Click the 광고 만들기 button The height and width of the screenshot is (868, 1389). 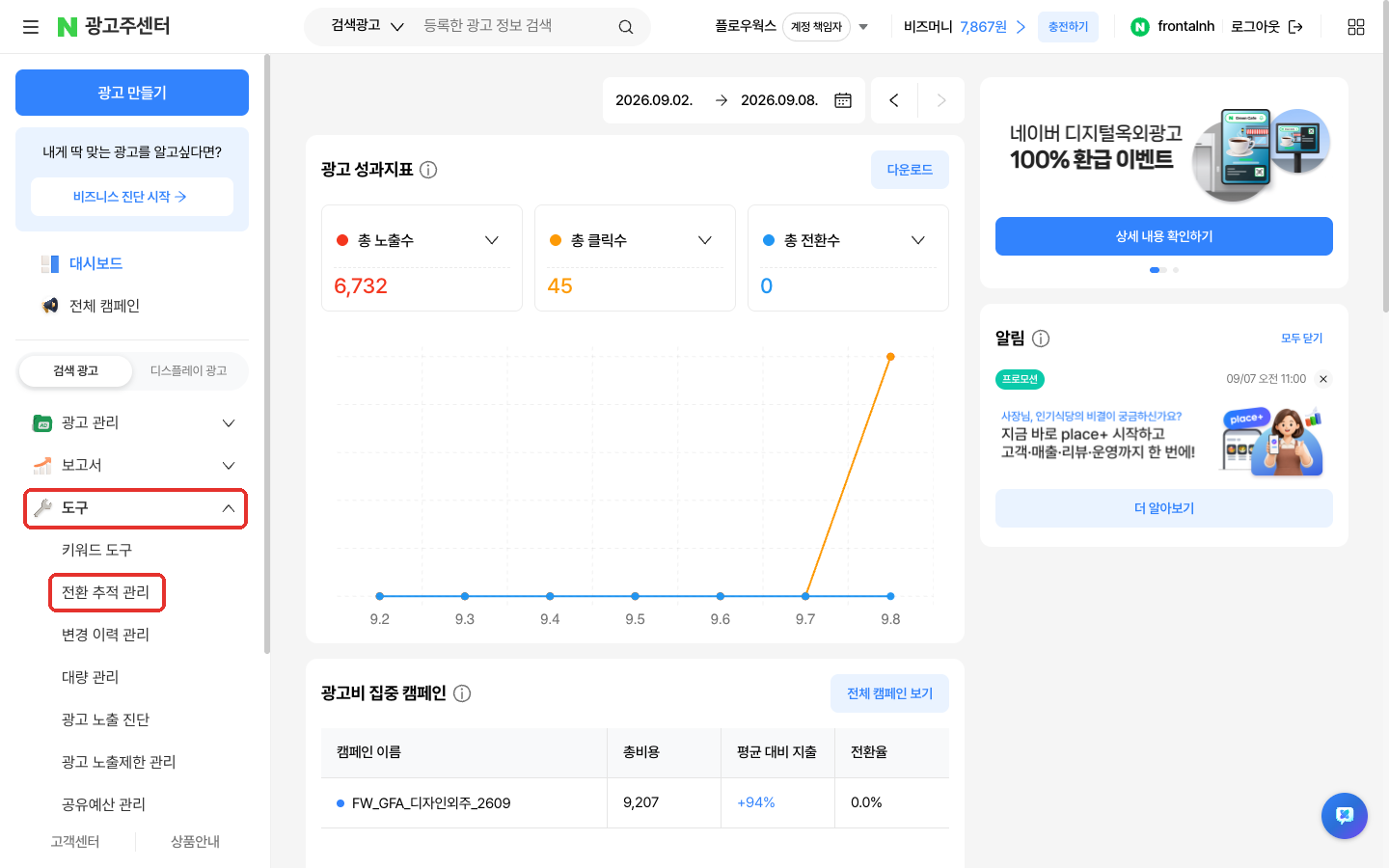coord(132,93)
